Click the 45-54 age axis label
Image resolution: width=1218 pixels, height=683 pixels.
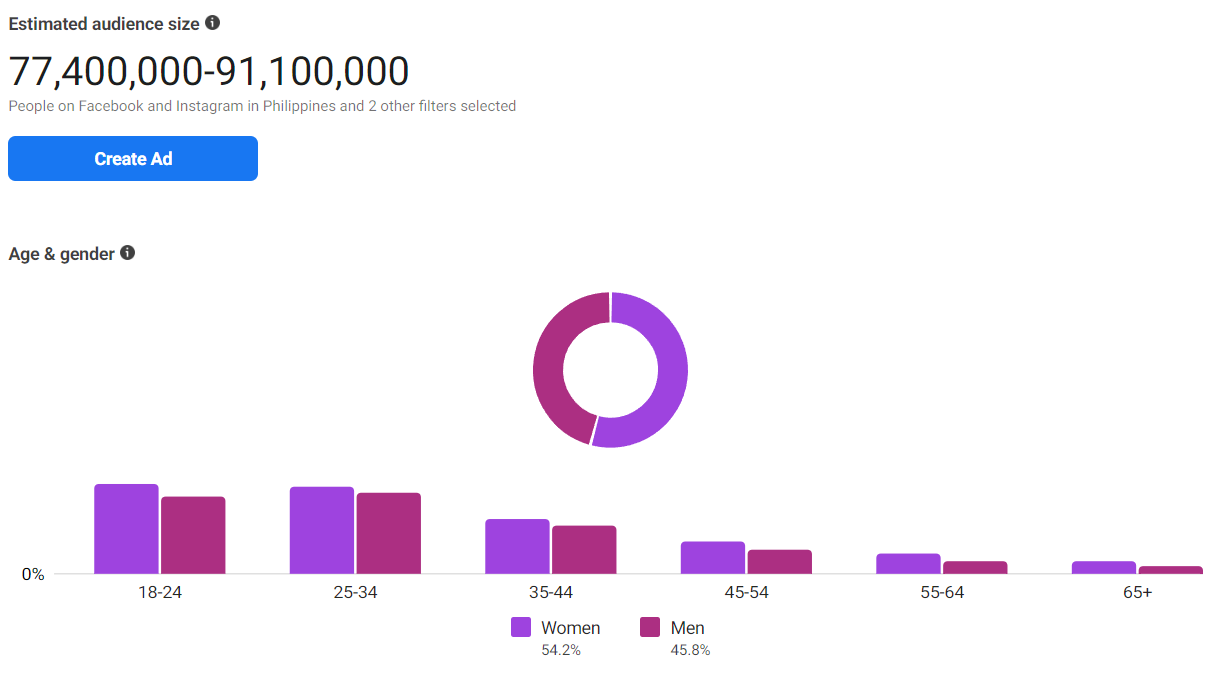tap(746, 592)
